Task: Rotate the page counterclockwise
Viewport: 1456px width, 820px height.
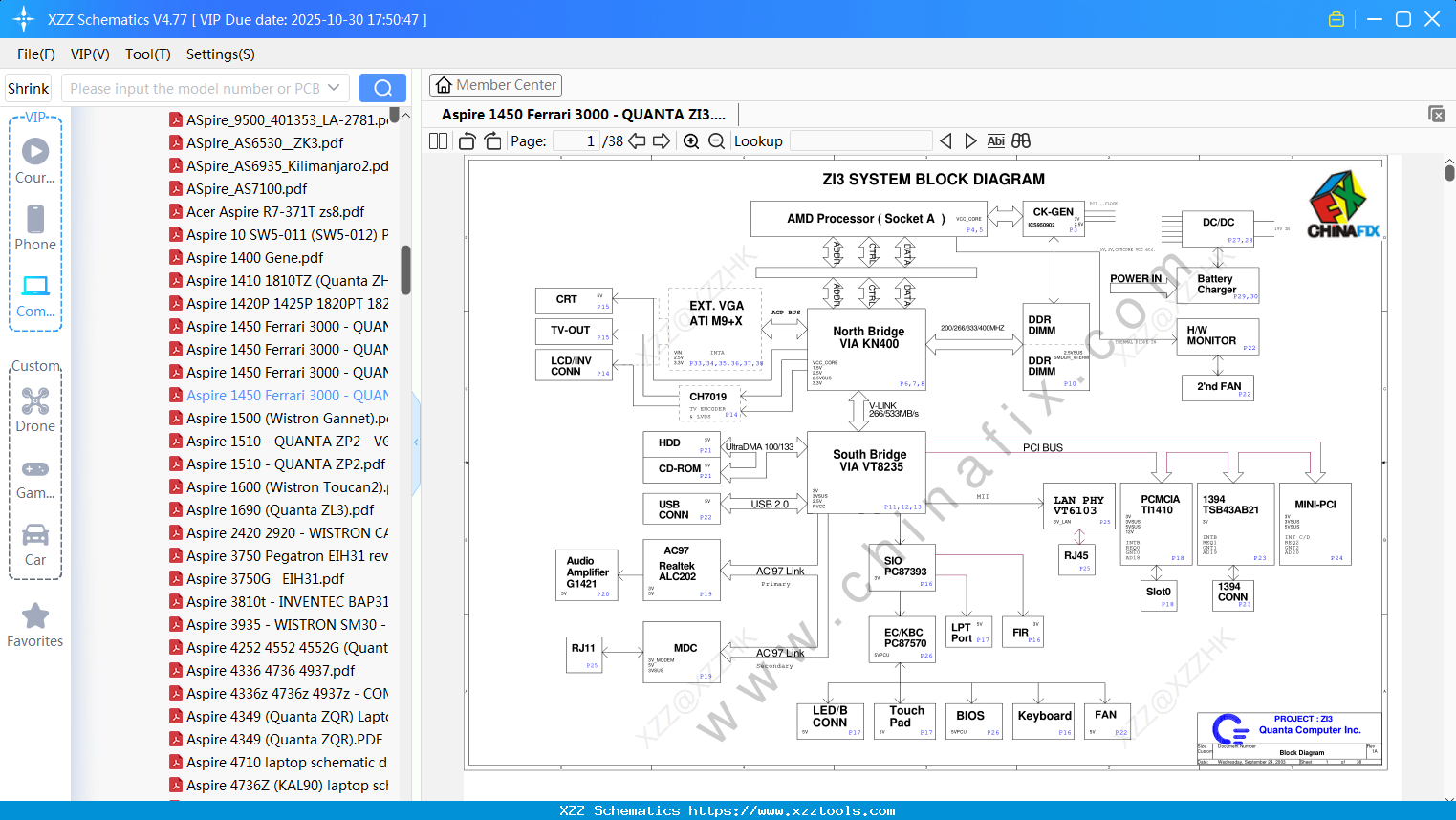Action: pos(467,141)
